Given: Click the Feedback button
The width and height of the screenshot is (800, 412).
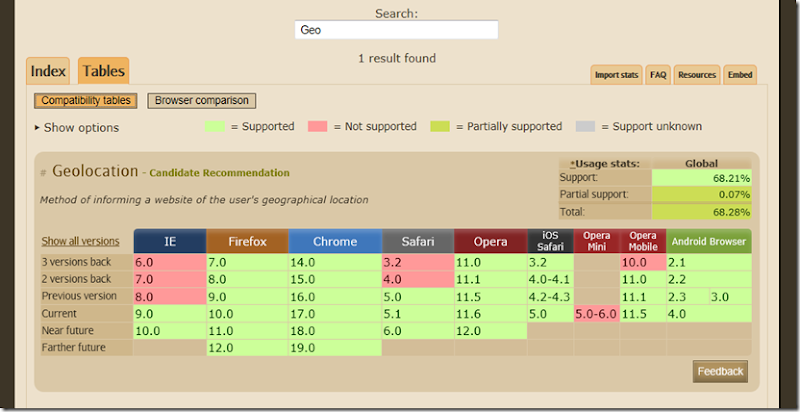Looking at the screenshot, I should pos(720,371).
